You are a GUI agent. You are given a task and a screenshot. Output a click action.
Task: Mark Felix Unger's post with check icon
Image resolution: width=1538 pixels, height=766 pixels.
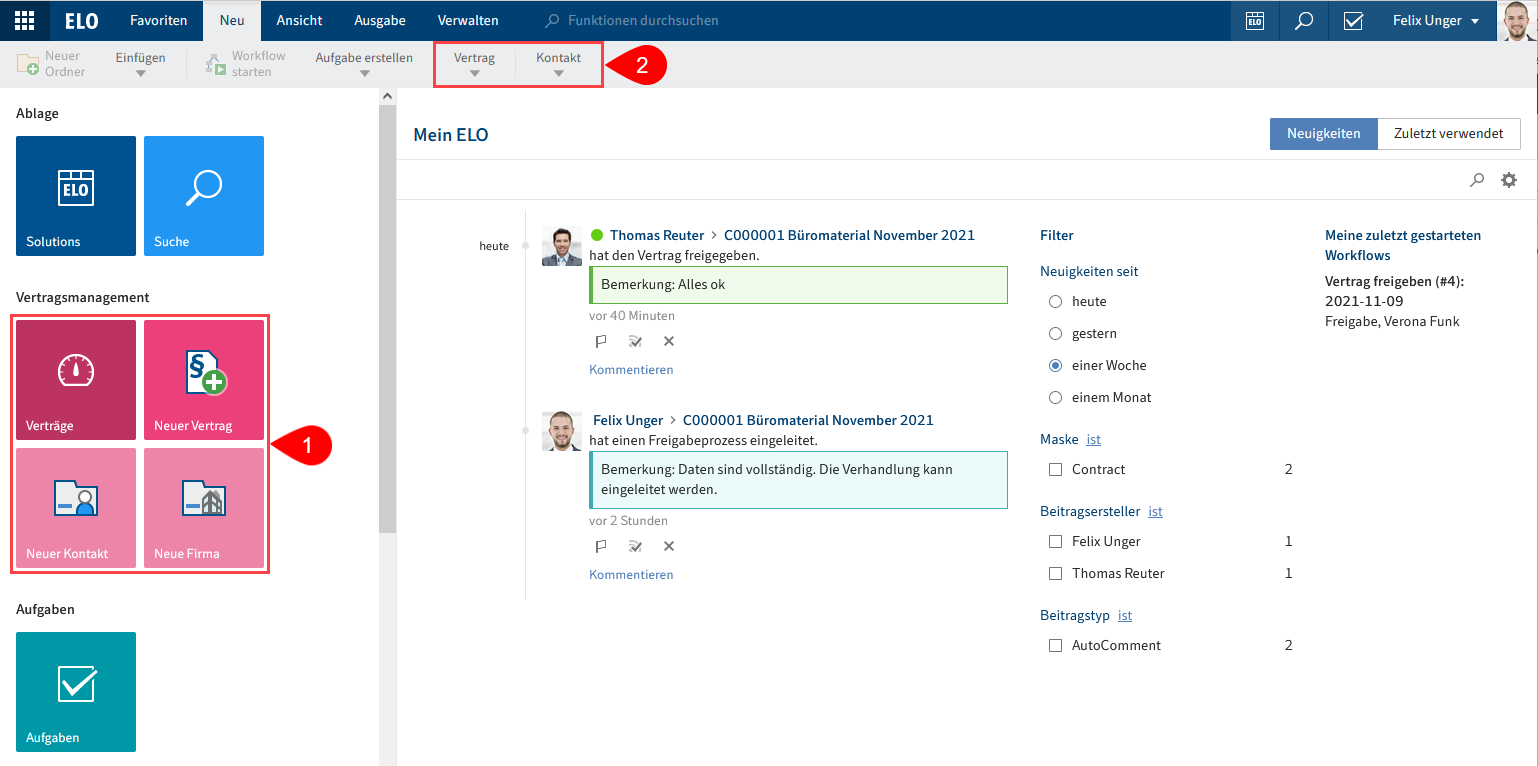tap(635, 546)
